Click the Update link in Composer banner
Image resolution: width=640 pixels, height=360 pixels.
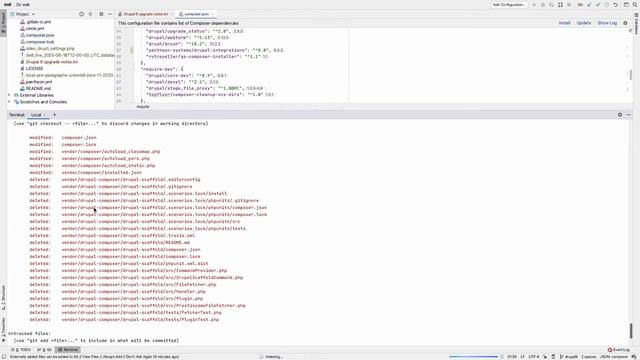[x=584, y=23]
